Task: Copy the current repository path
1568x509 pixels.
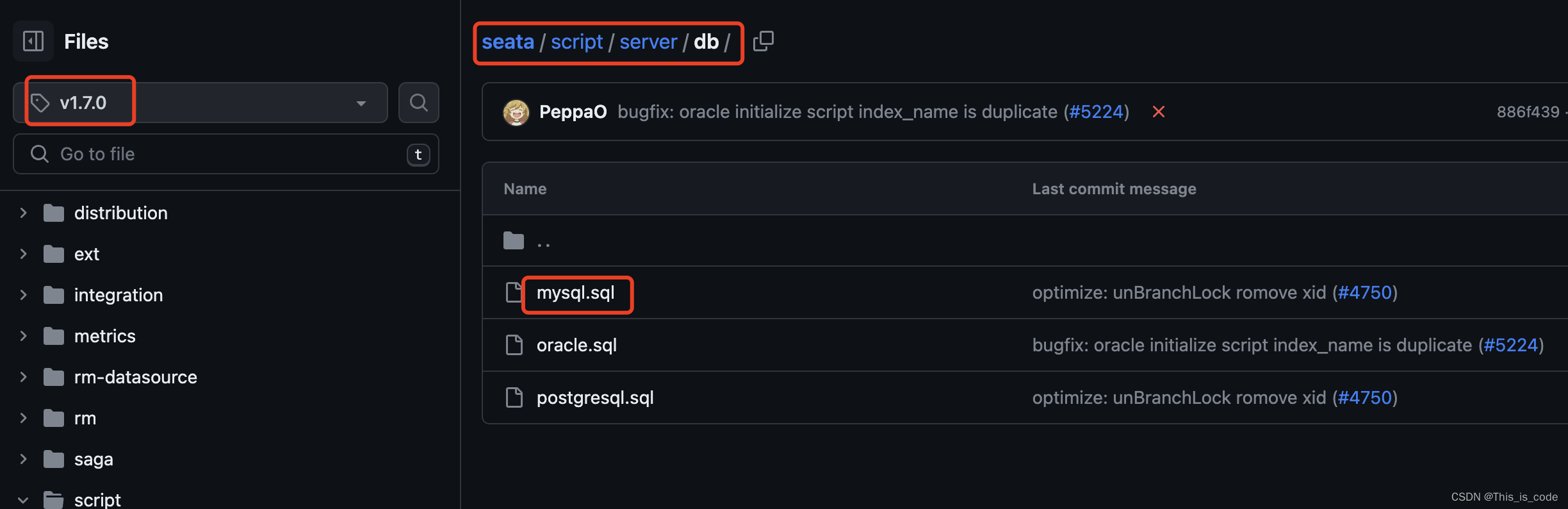Action: [763, 40]
